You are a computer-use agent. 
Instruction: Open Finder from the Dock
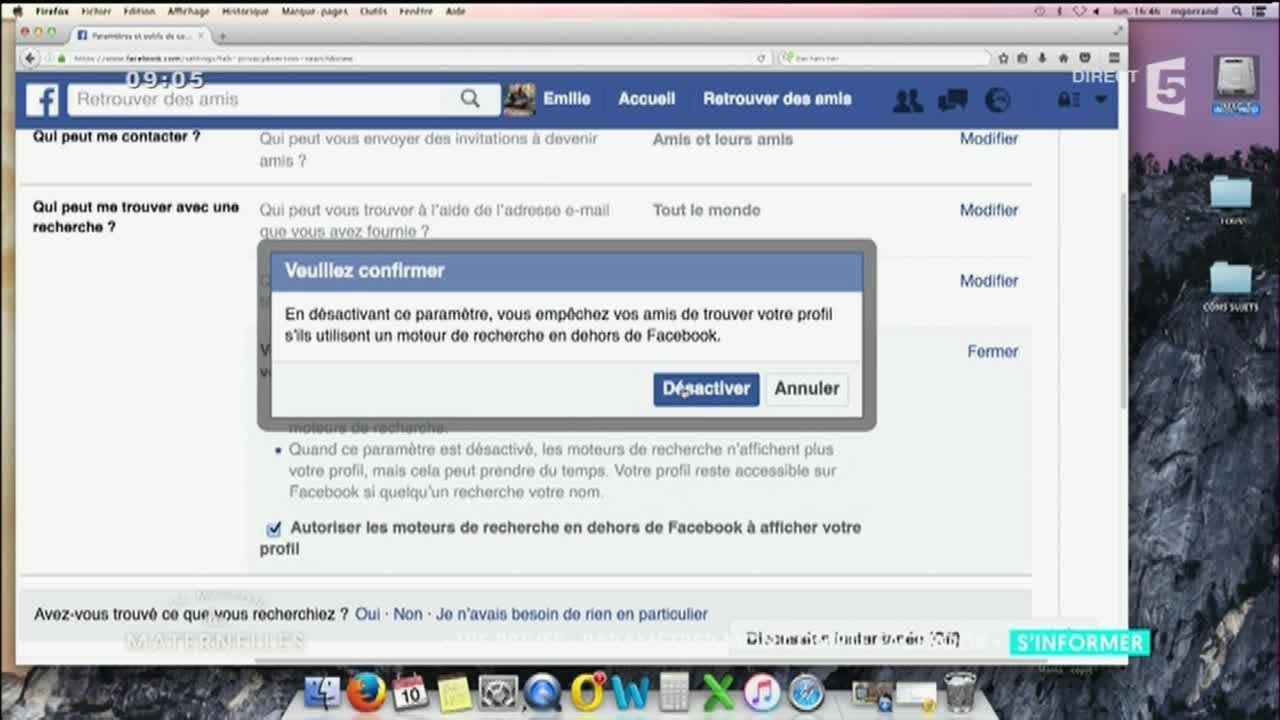pyautogui.click(x=322, y=693)
